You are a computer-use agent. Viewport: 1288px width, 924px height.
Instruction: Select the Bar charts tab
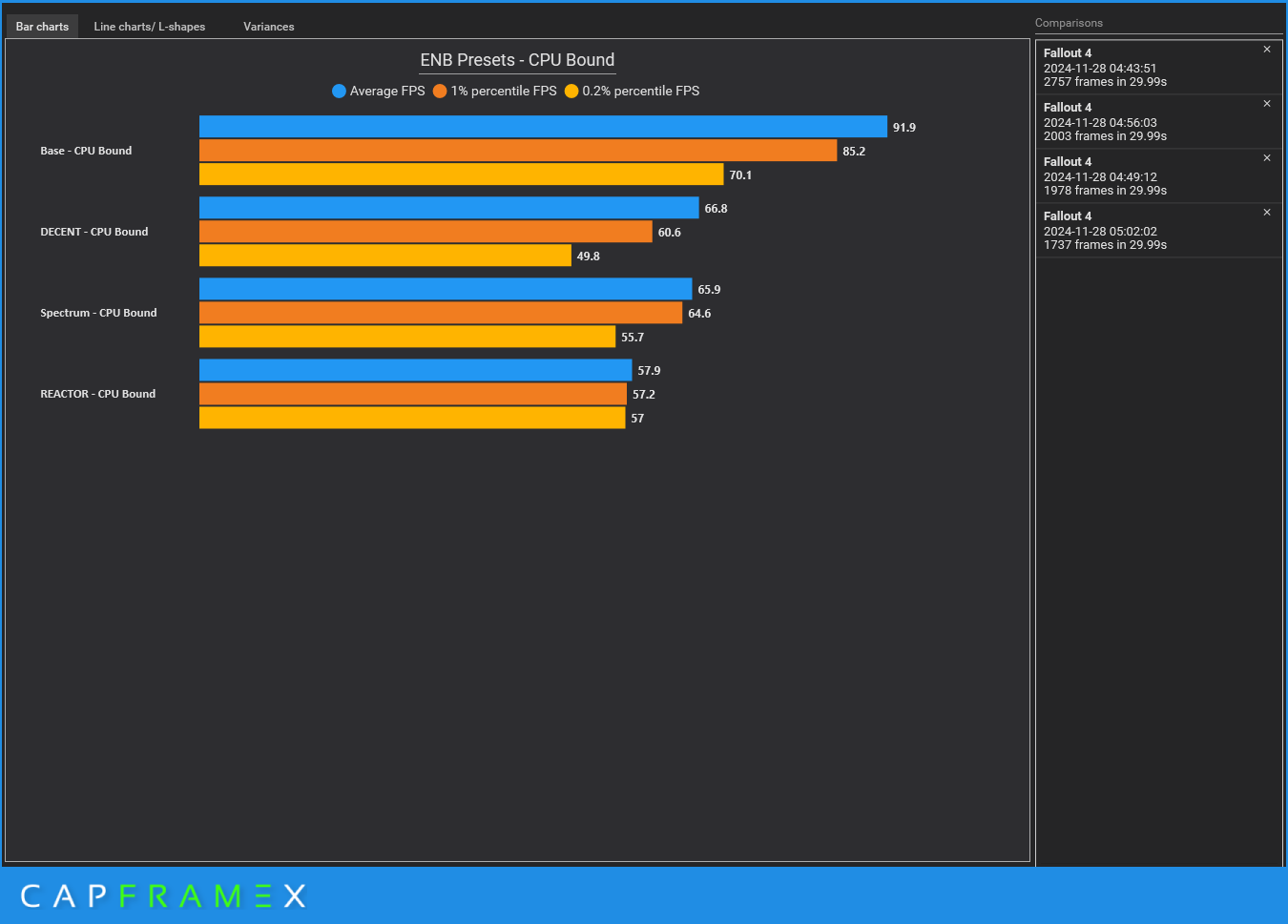[x=42, y=27]
